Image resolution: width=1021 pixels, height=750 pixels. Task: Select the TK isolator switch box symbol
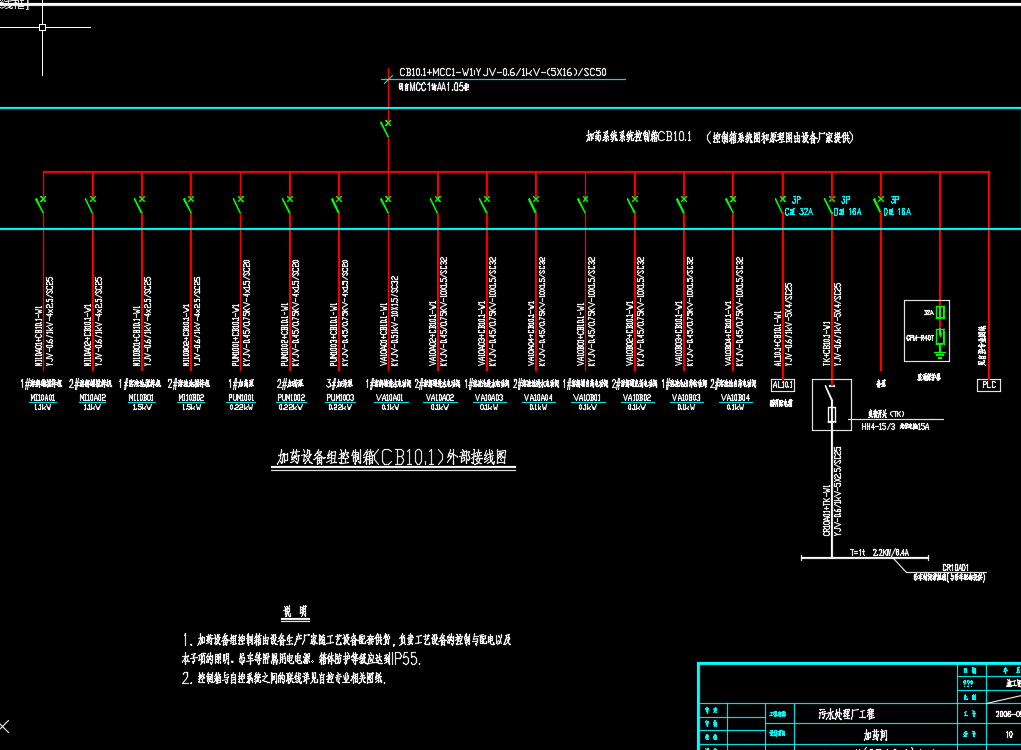832,405
